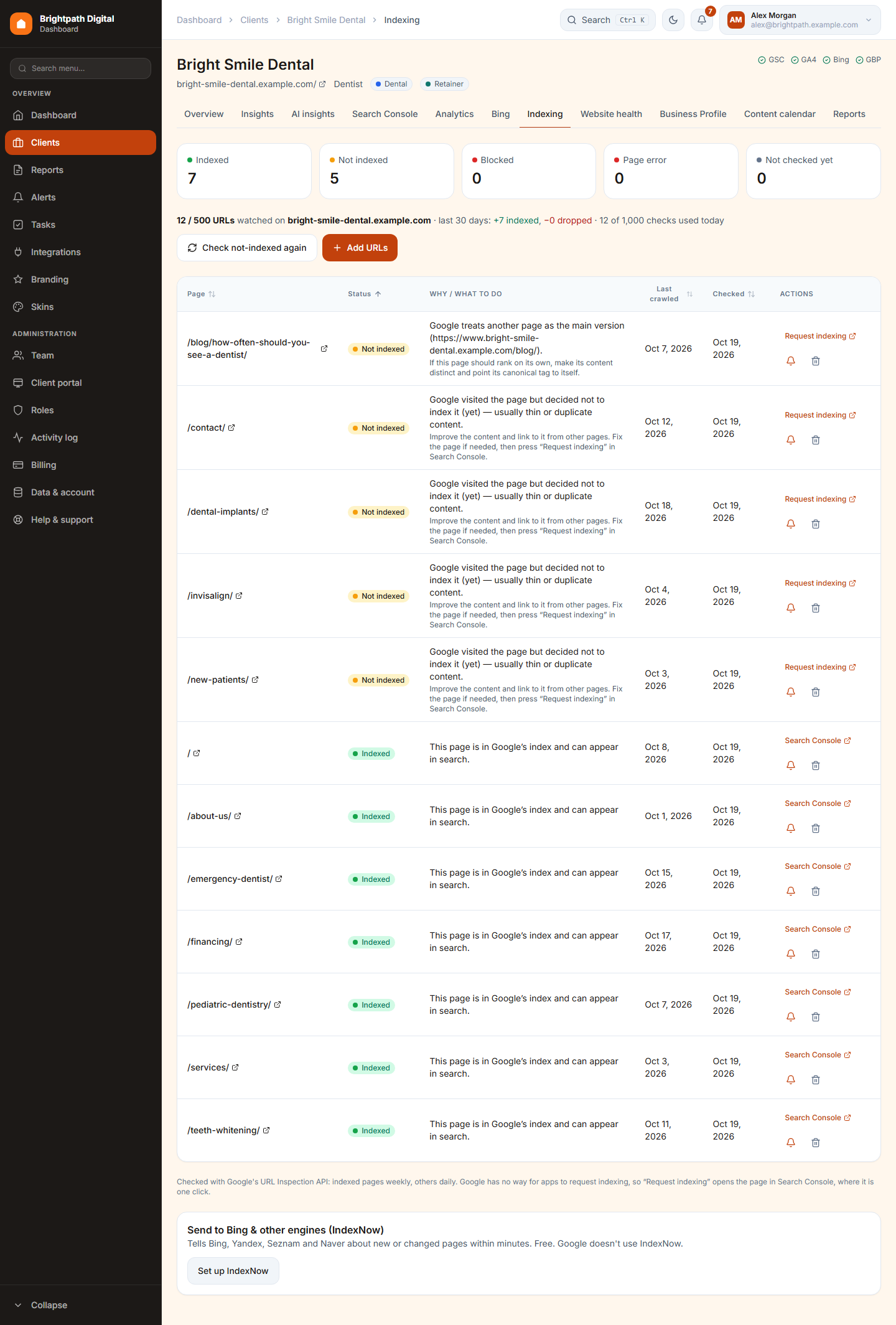This screenshot has height=1325, width=896.
Task: Open the top Search box with Ctrl K
Action: 608,20
